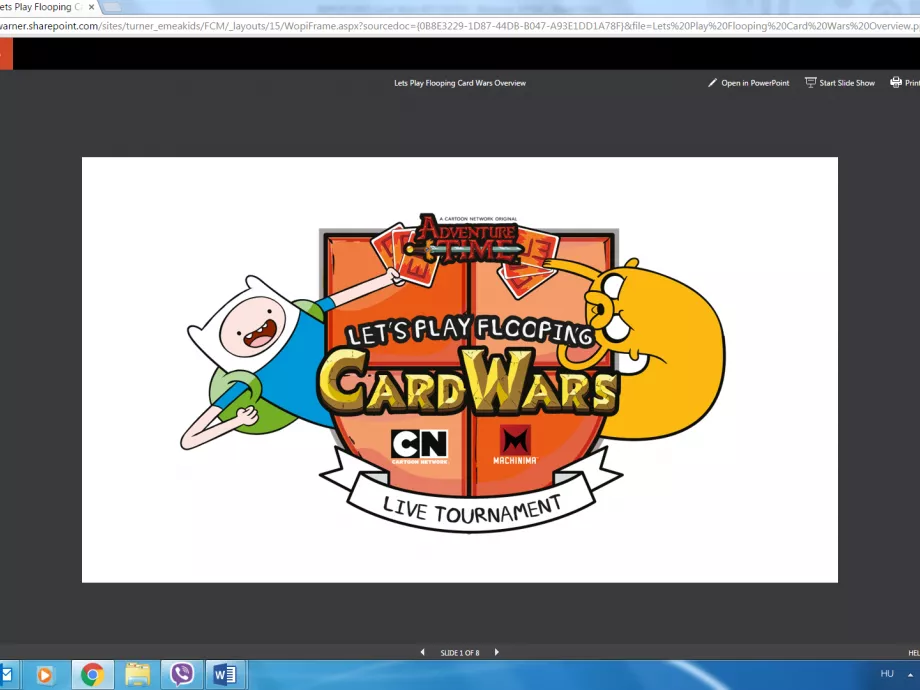This screenshot has width=920, height=690.
Task: Open Windows Media Player from taskbar
Action: coord(45,675)
